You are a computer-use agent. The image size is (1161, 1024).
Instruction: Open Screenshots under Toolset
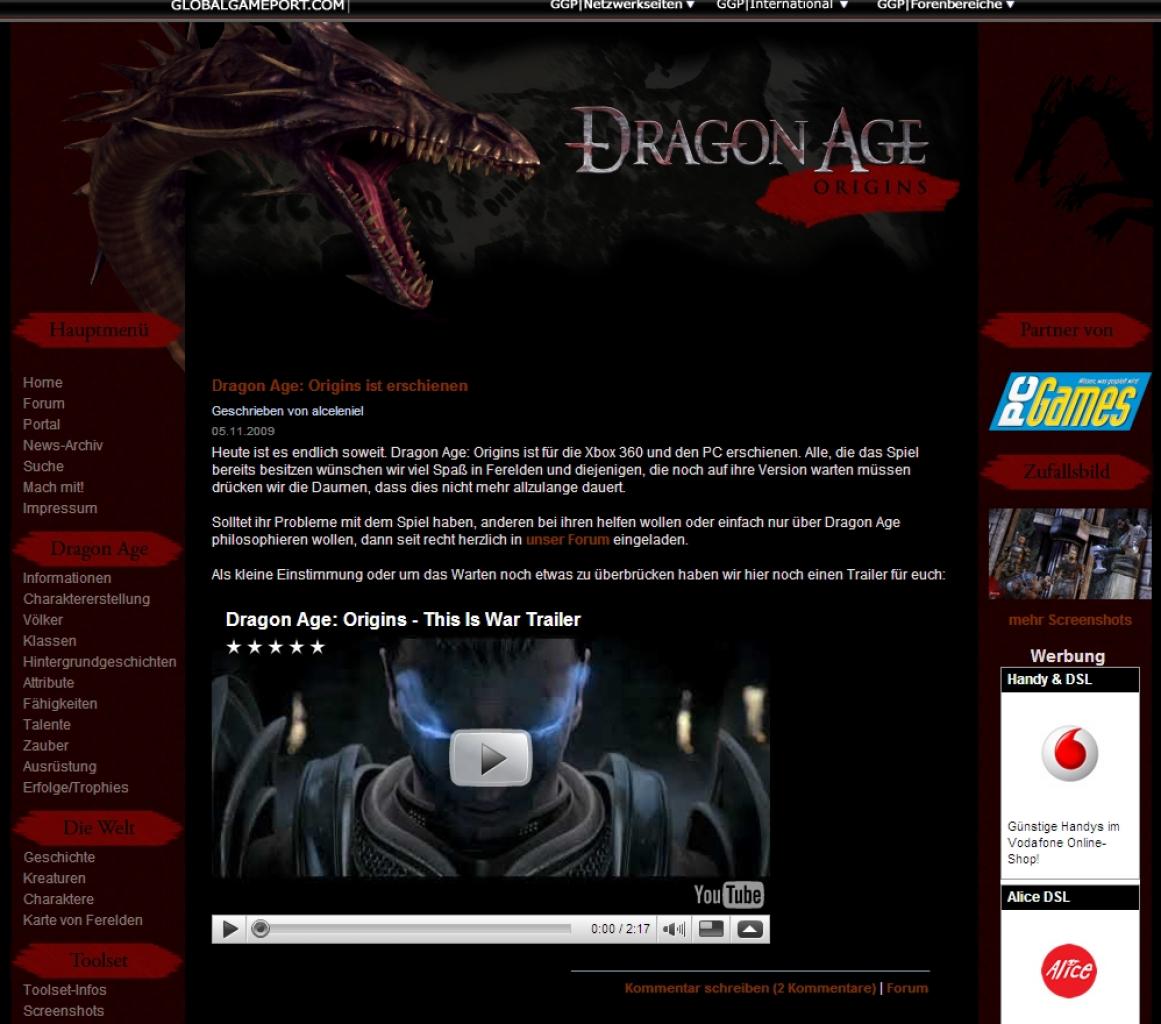click(63, 1011)
